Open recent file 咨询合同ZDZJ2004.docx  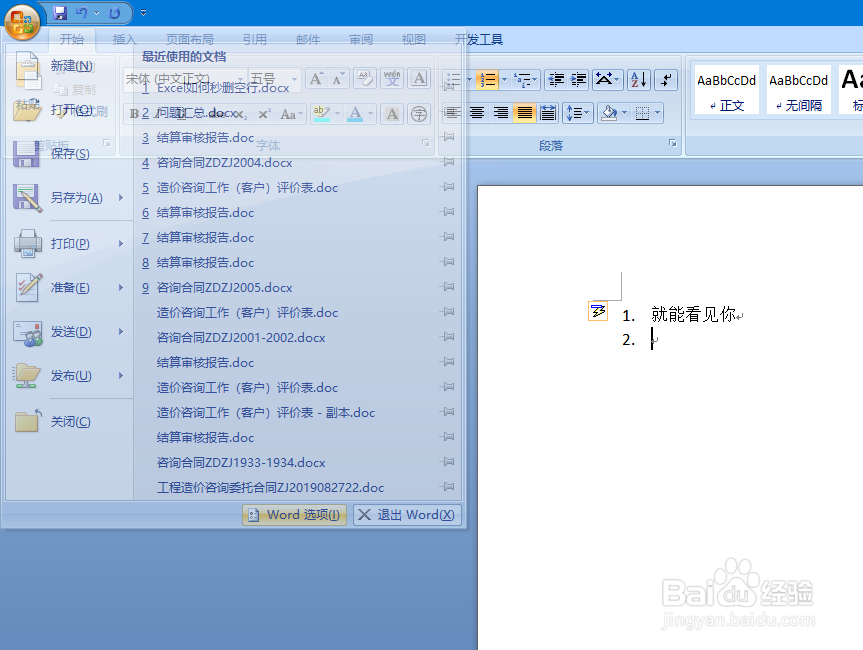(x=224, y=162)
